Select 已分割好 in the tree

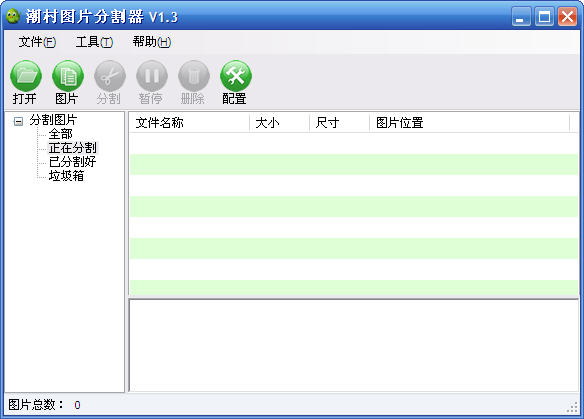pyautogui.click(x=72, y=162)
